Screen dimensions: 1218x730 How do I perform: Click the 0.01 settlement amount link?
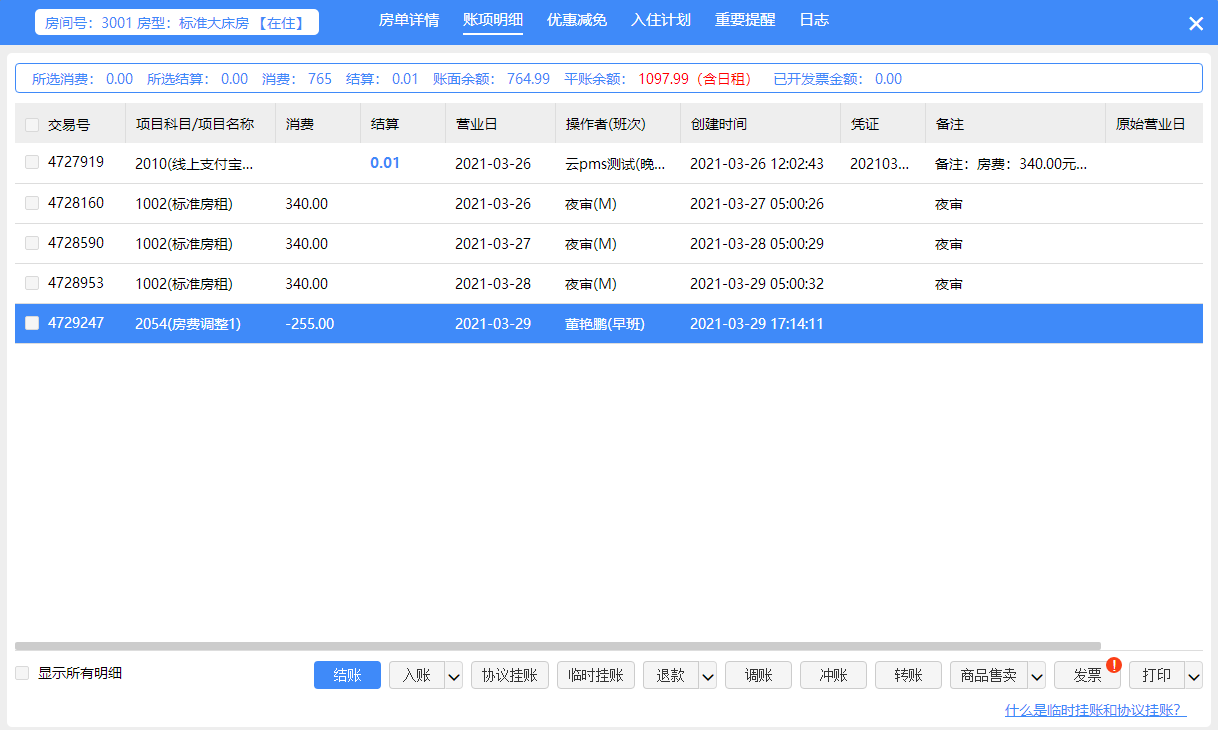[x=385, y=163]
